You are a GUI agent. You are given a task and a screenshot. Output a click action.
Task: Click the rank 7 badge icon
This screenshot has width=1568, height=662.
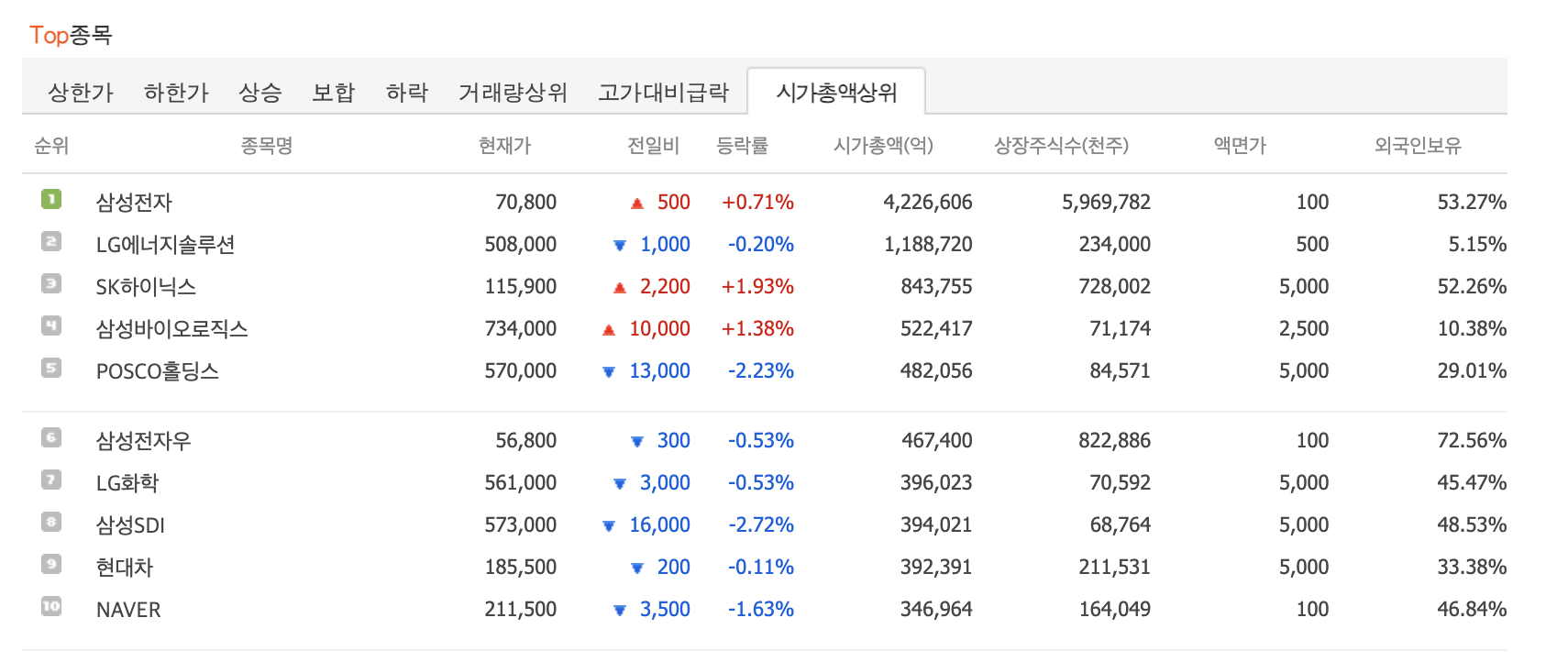(x=51, y=480)
